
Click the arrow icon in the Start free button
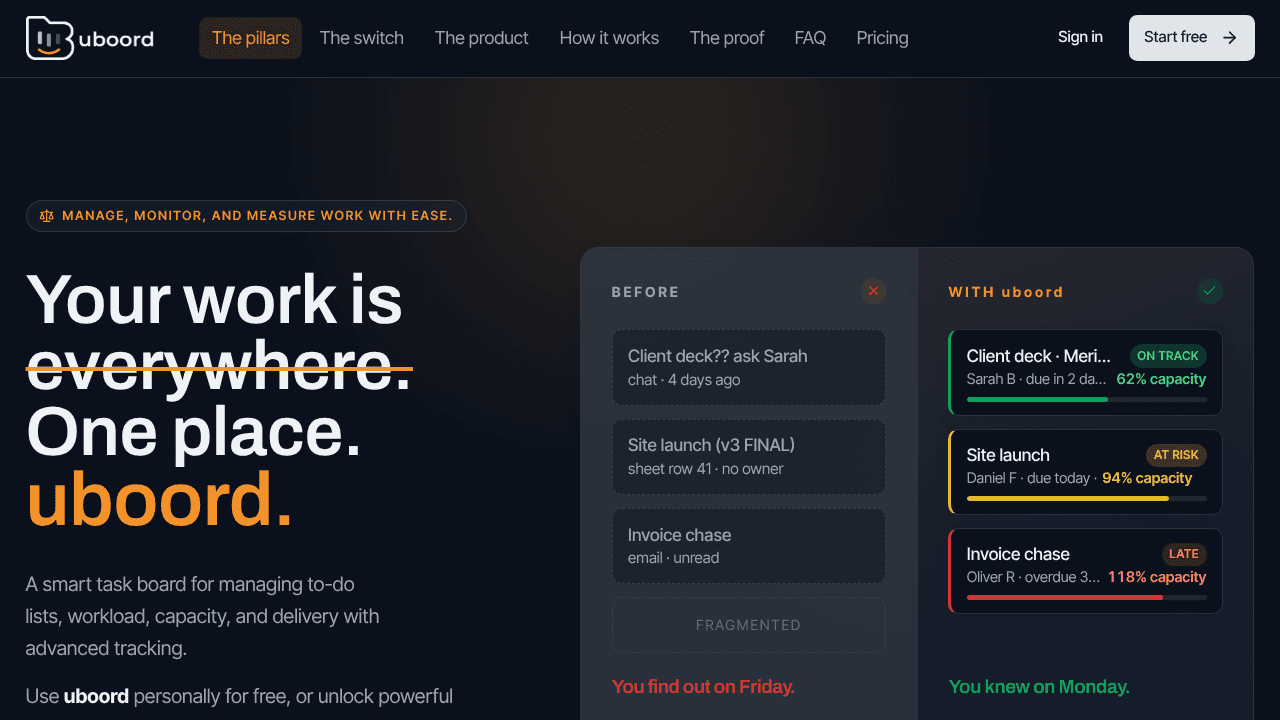click(1230, 38)
